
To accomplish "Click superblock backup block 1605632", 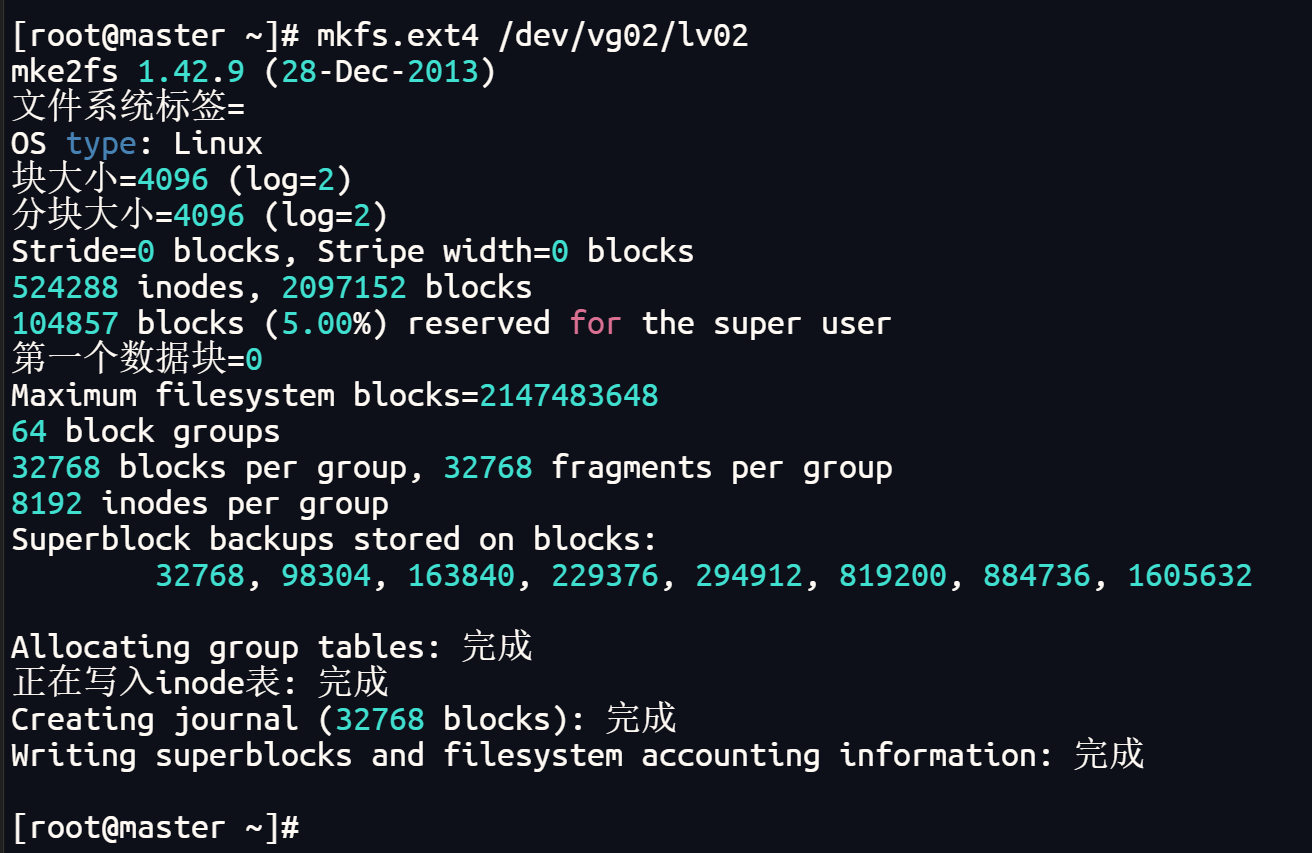I will pyautogui.click(x=1190, y=576).
